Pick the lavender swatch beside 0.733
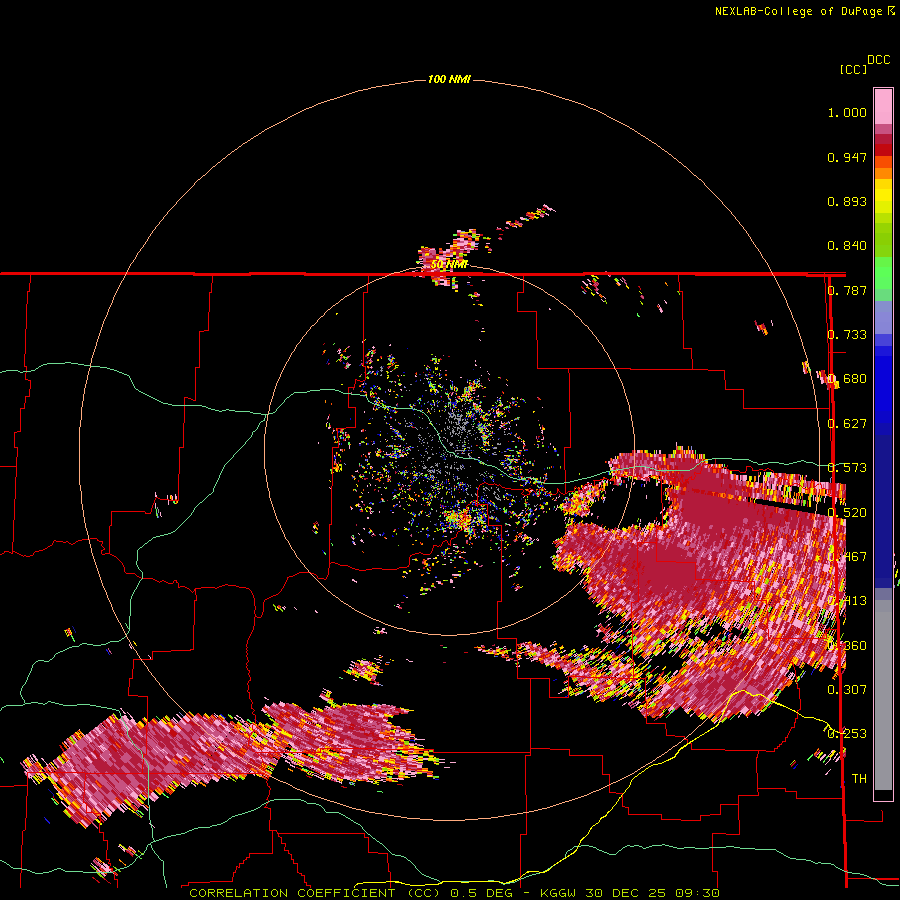 [x=883, y=317]
